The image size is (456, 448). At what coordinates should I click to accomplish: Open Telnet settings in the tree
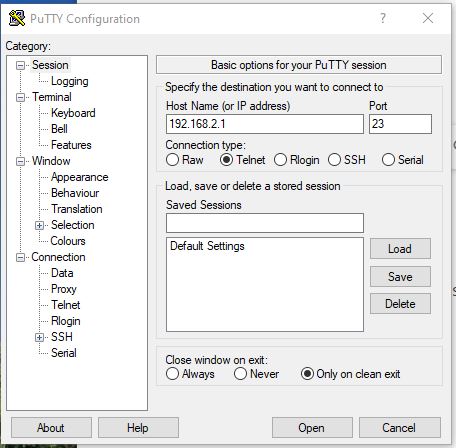tap(66, 305)
